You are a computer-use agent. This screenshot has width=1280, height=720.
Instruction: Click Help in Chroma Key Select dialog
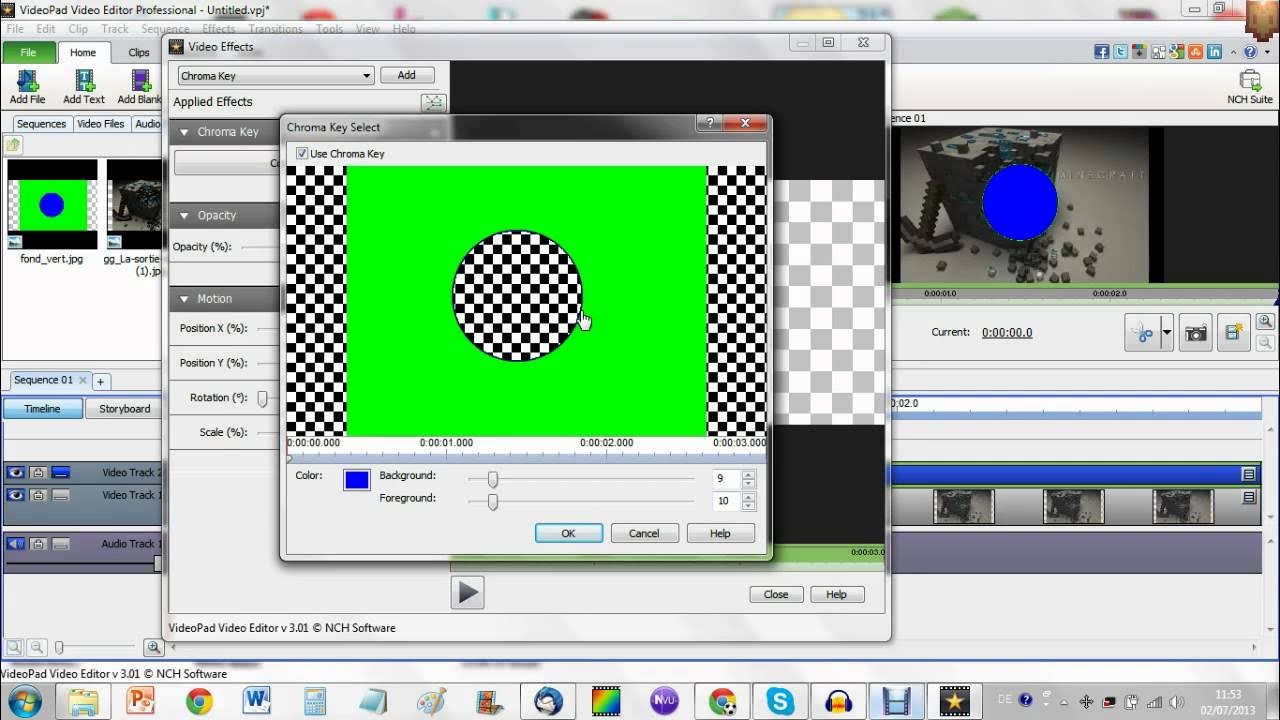pyautogui.click(x=720, y=533)
